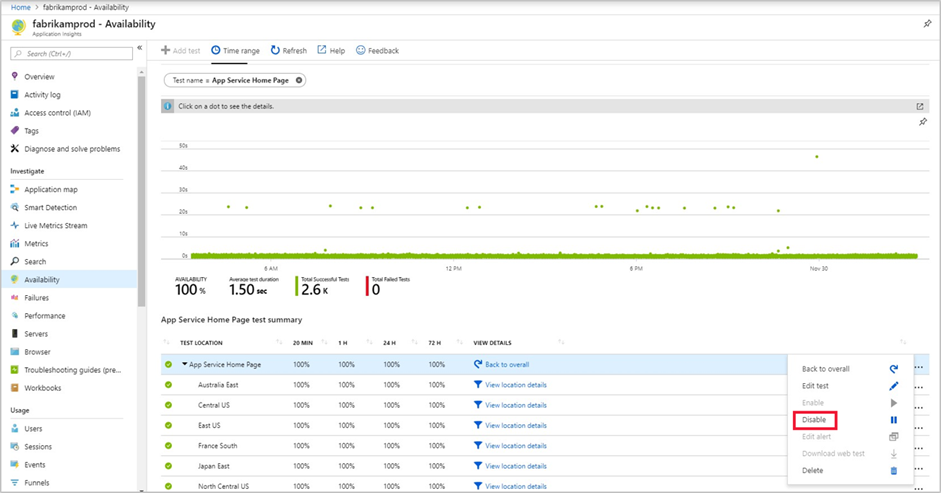Open Time range picker

tap(235, 50)
